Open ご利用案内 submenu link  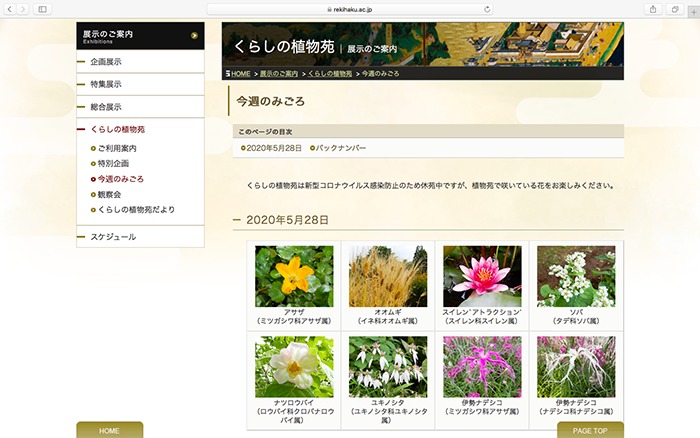pos(117,148)
